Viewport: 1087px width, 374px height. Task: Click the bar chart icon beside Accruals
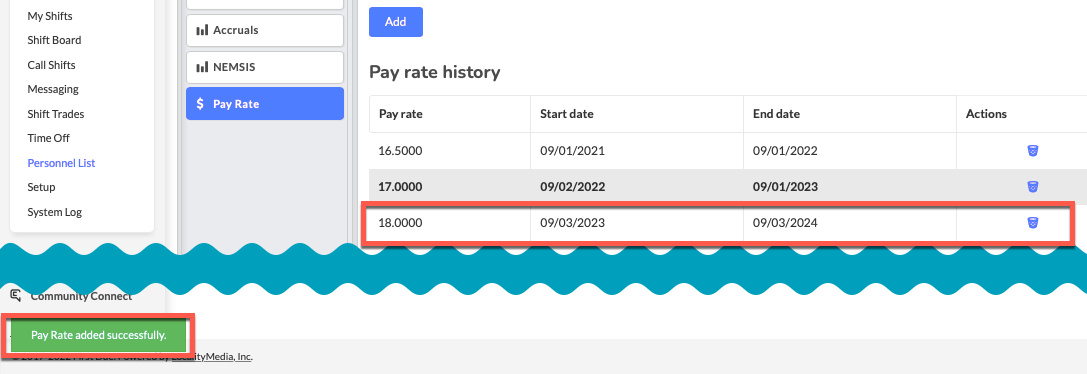(202, 31)
